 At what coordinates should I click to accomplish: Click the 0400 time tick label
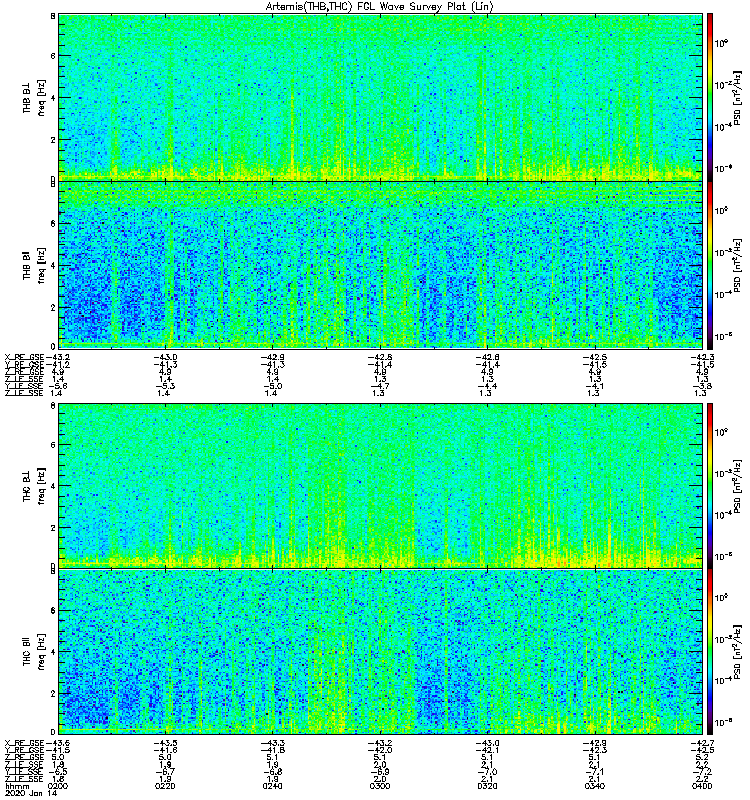[702, 786]
